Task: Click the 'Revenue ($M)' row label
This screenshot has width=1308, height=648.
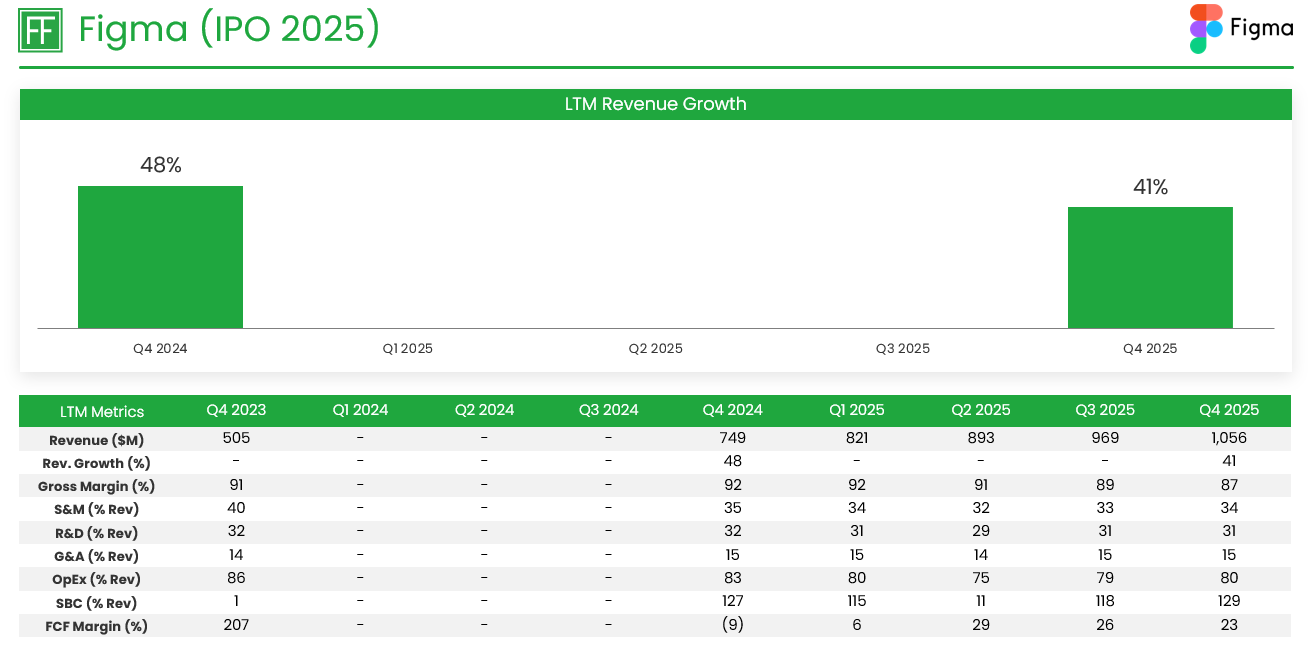Action: coord(96,440)
